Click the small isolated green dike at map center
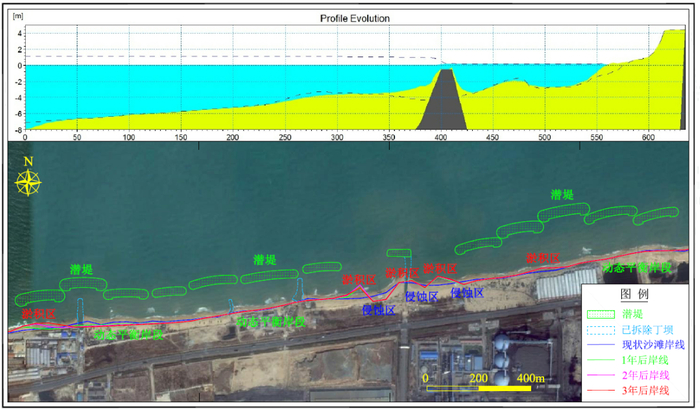 click(x=399, y=252)
